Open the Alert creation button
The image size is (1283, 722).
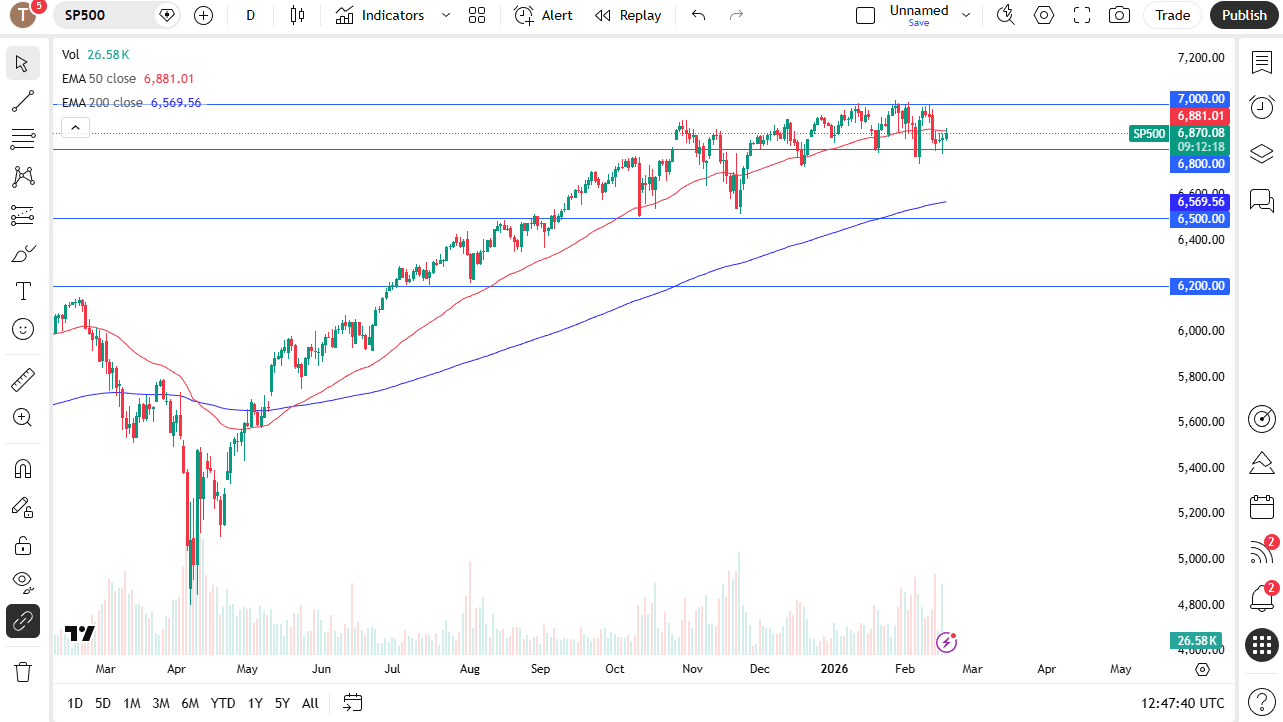coord(544,15)
